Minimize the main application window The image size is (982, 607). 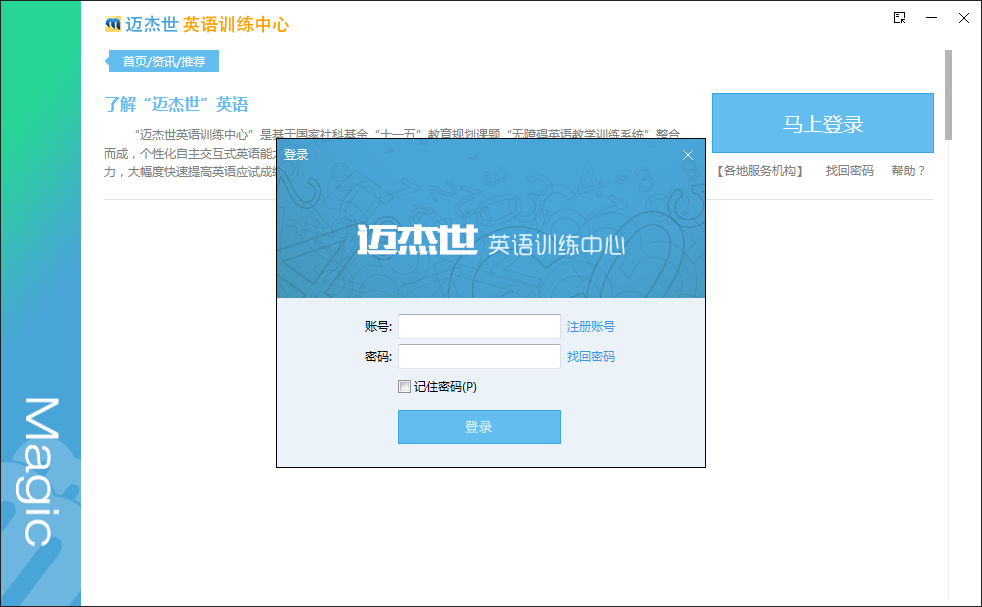click(x=932, y=18)
